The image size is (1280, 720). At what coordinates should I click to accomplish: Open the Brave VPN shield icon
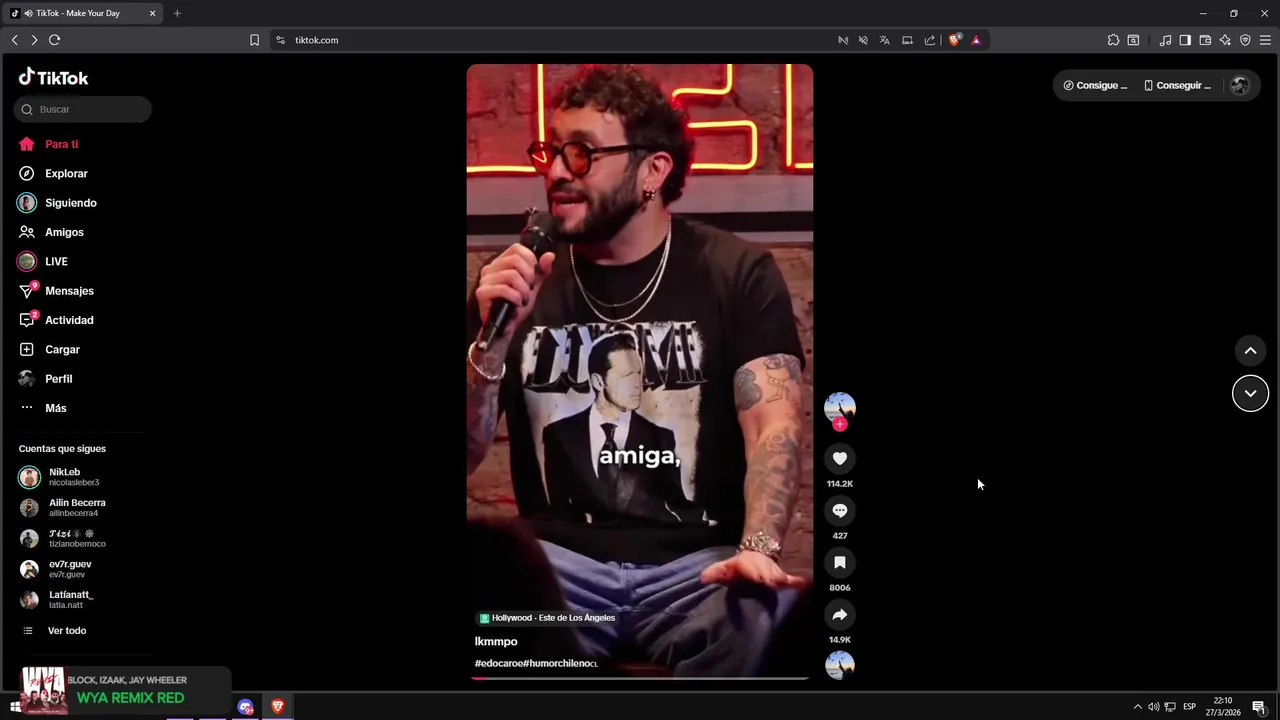tap(1245, 40)
